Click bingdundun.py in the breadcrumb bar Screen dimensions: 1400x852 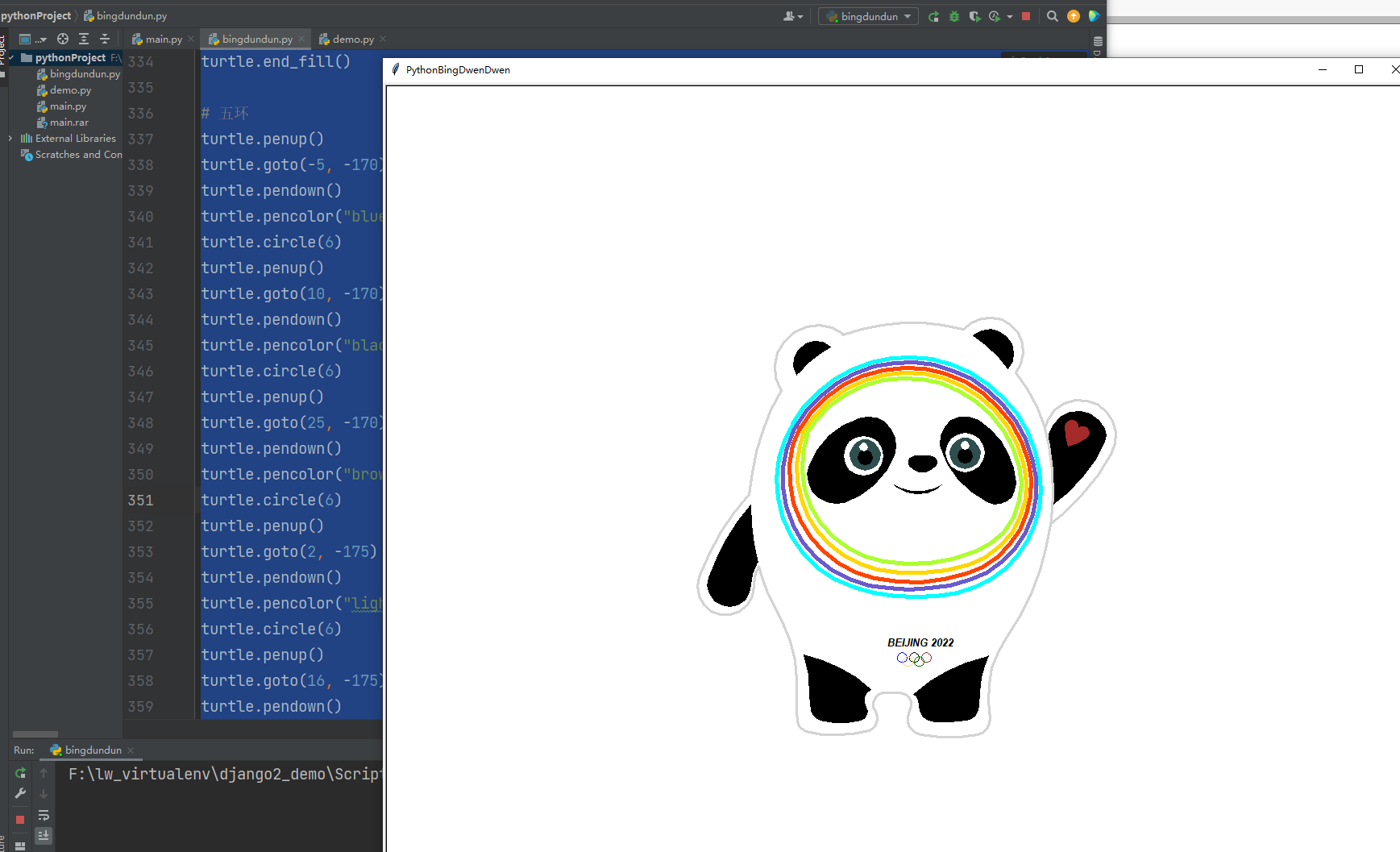click(126, 15)
